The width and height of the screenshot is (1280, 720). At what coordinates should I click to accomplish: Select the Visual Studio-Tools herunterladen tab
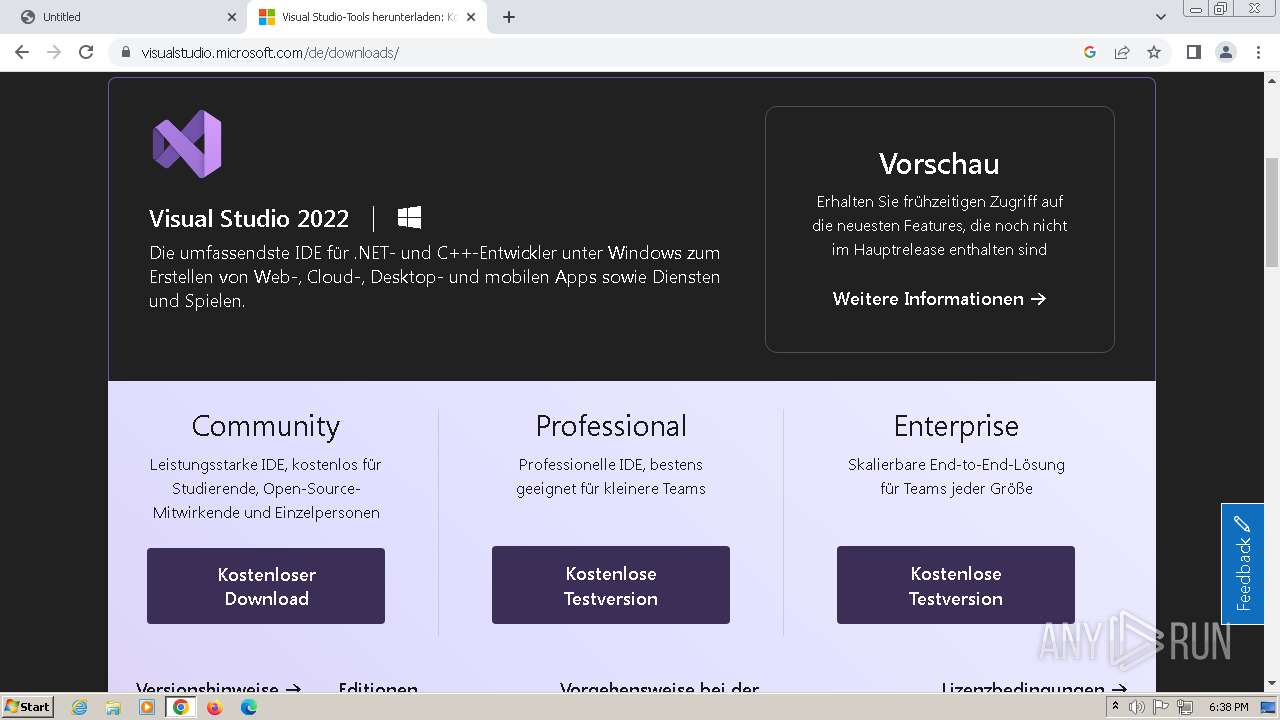pos(367,17)
